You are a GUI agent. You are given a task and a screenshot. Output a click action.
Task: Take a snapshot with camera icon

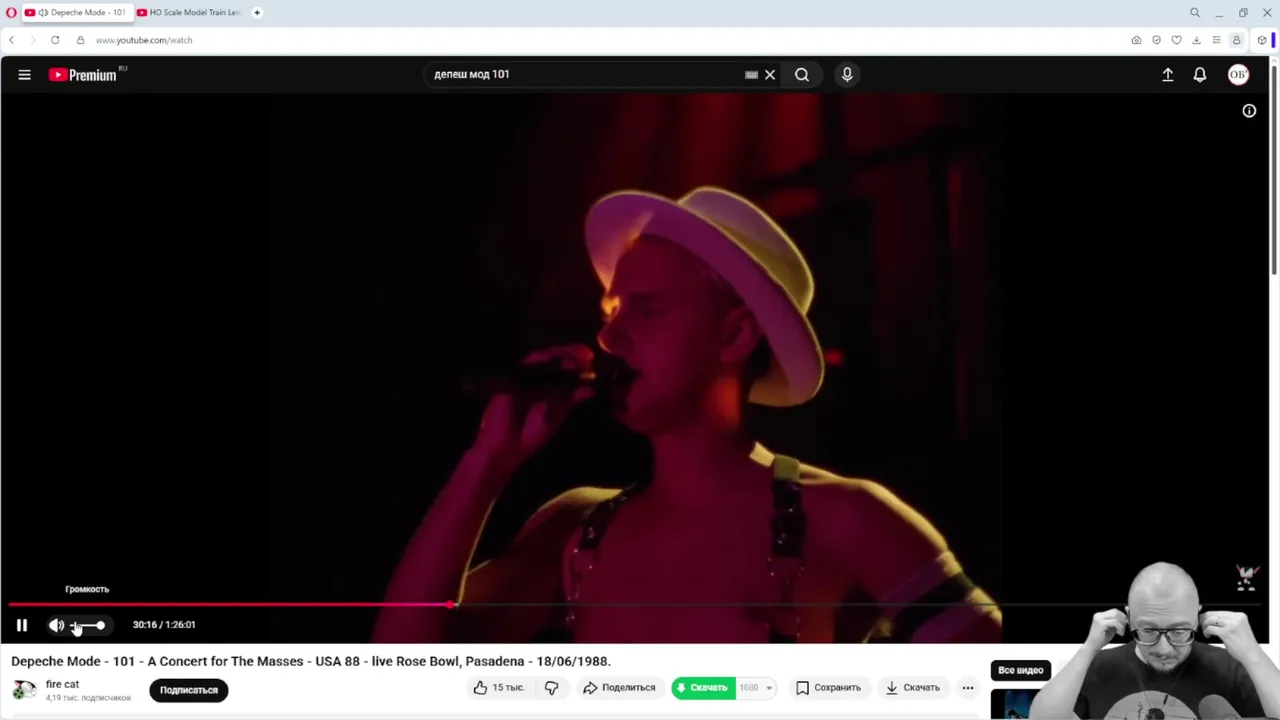tap(1136, 40)
